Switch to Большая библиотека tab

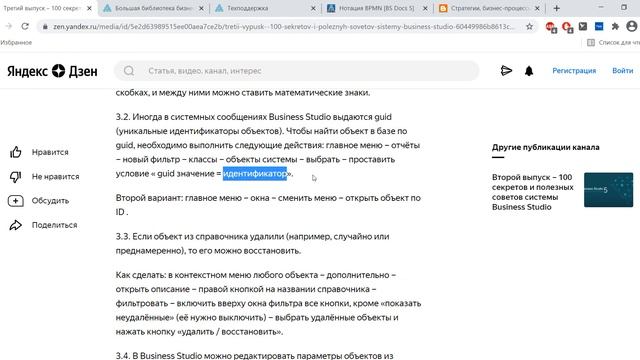click(153, 8)
